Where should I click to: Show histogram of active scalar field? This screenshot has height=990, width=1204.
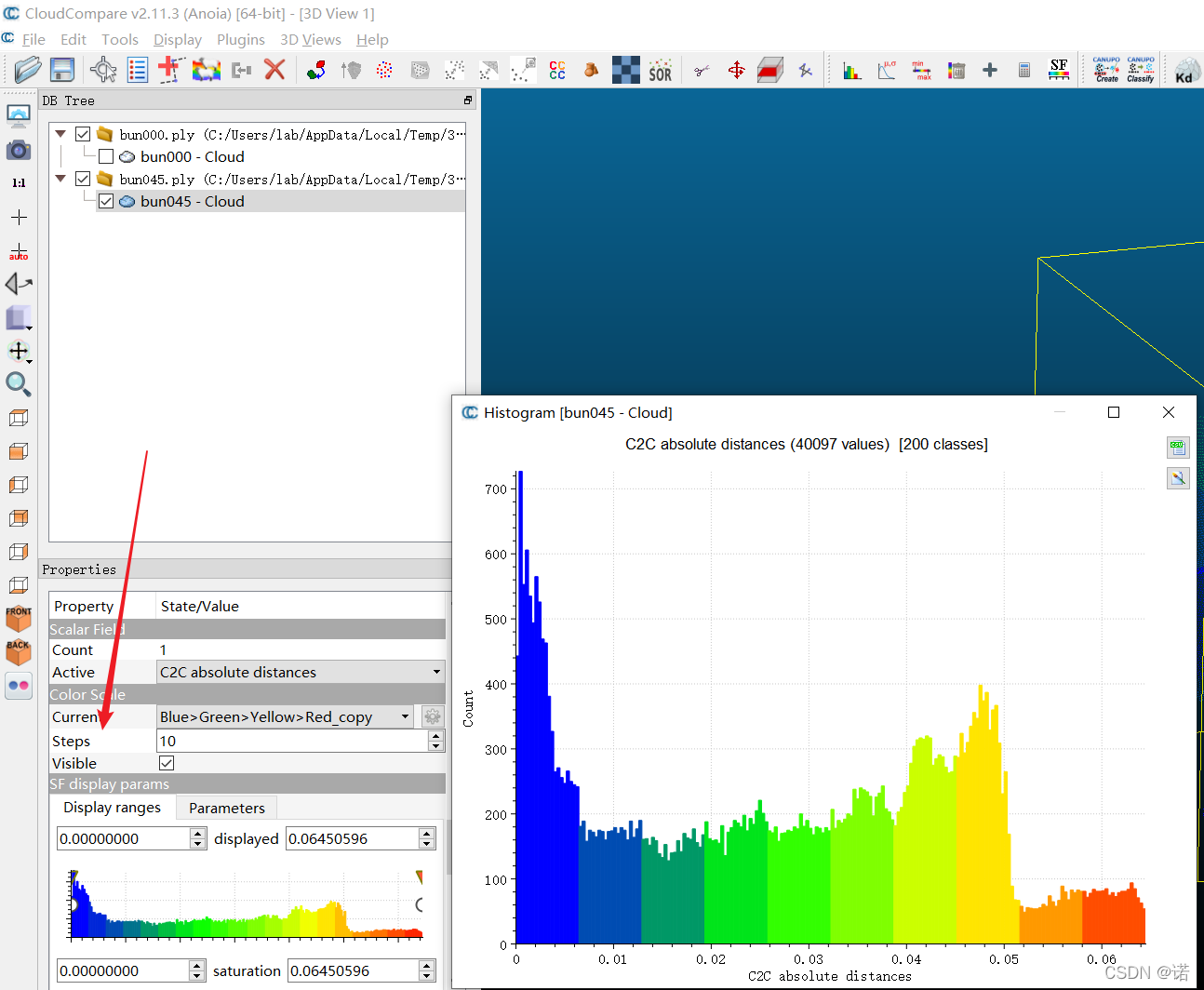(851, 70)
